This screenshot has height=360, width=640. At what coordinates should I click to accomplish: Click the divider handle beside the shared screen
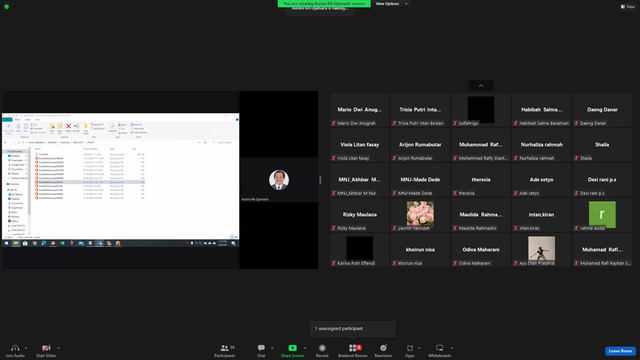coord(320,180)
